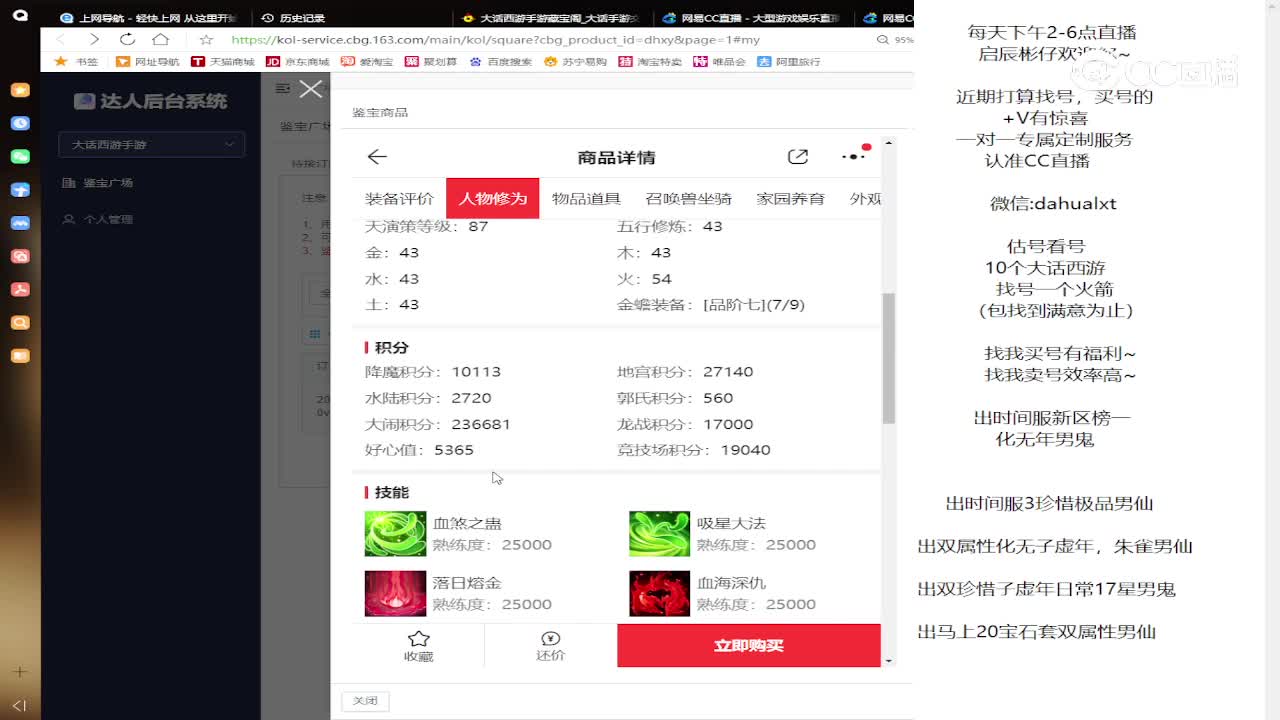Image resolution: width=1280 pixels, height=720 pixels.
Task: Click the 落日熔金 skill icon
Action: [x=395, y=593]
